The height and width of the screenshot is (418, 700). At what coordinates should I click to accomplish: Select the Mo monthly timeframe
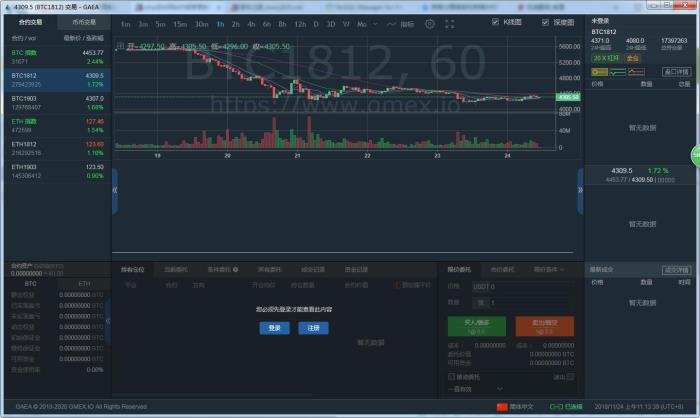(361, 24)
